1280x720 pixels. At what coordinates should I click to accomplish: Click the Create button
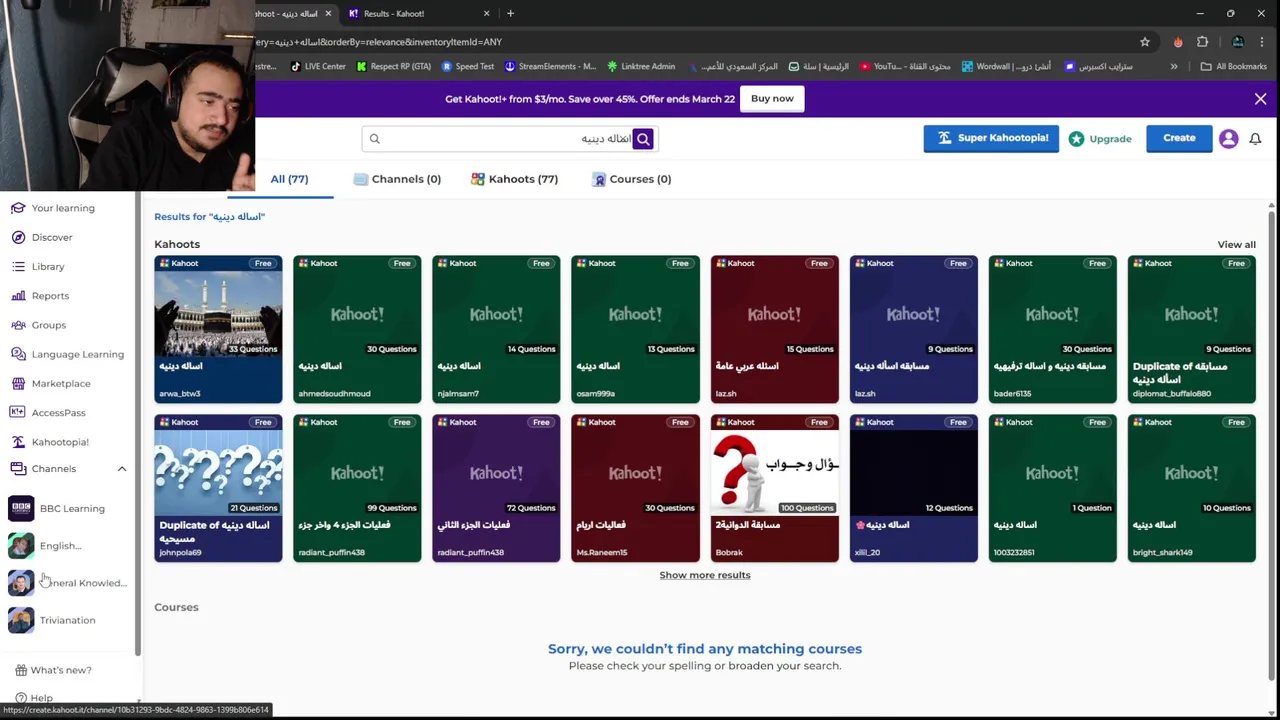pos(1179,139)
